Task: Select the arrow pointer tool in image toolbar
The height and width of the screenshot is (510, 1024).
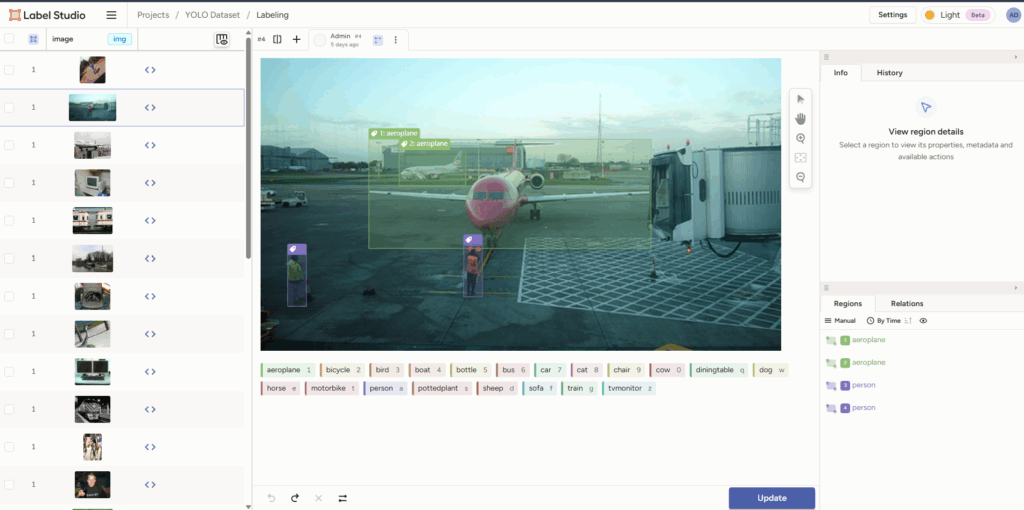Action: click(x=801, y=99)
